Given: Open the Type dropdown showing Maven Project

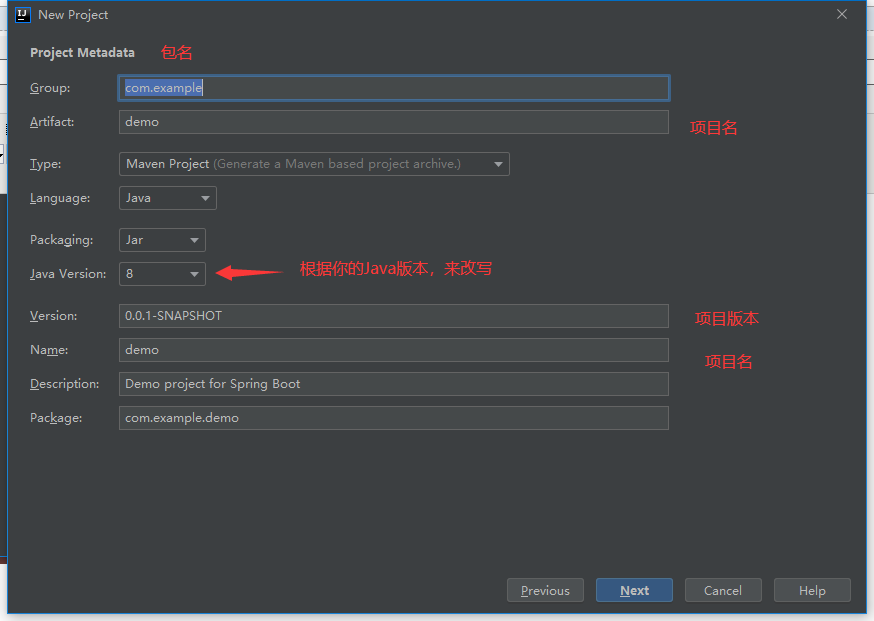Looking at the screenshot, I should coord(314,164).
